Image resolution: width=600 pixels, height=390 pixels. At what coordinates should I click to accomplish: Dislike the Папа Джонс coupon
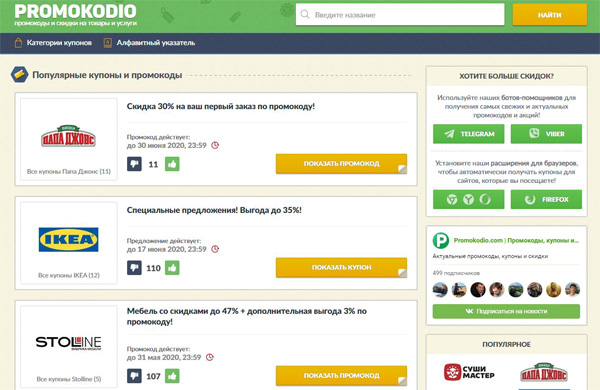pyautogui.click(x=134, y=164)
